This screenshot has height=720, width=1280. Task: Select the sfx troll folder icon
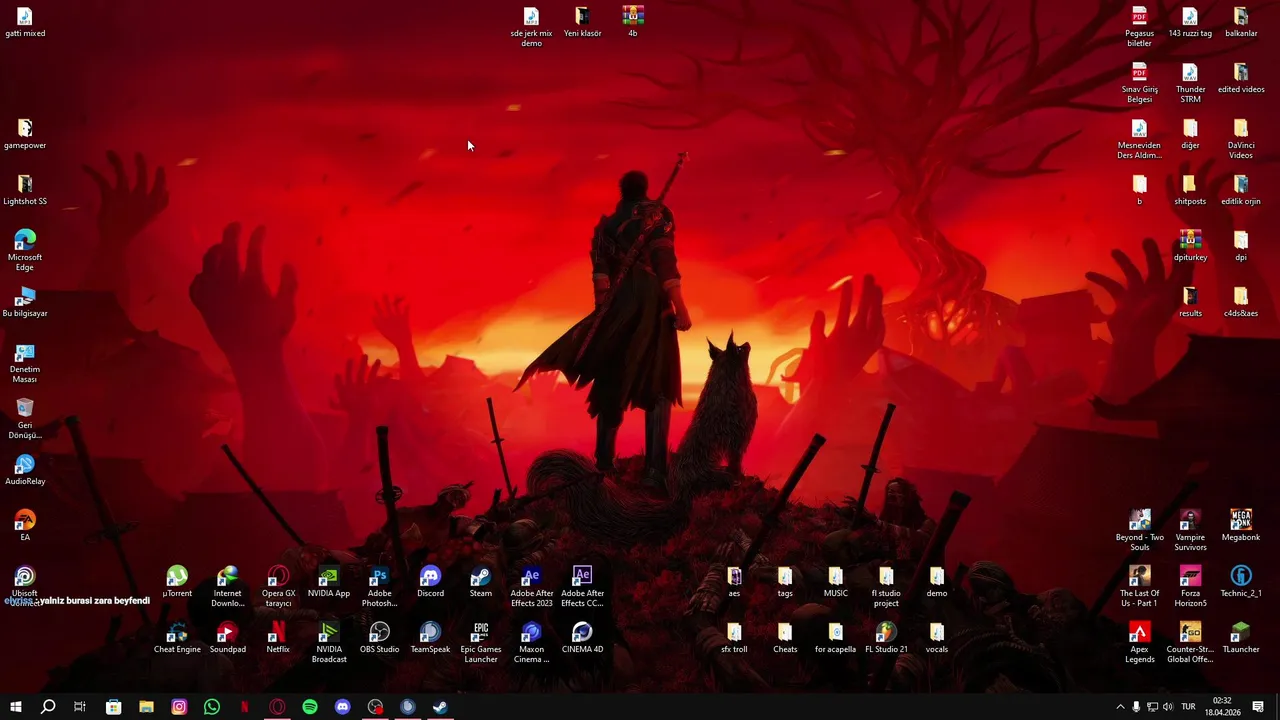(x=734, y=638)
